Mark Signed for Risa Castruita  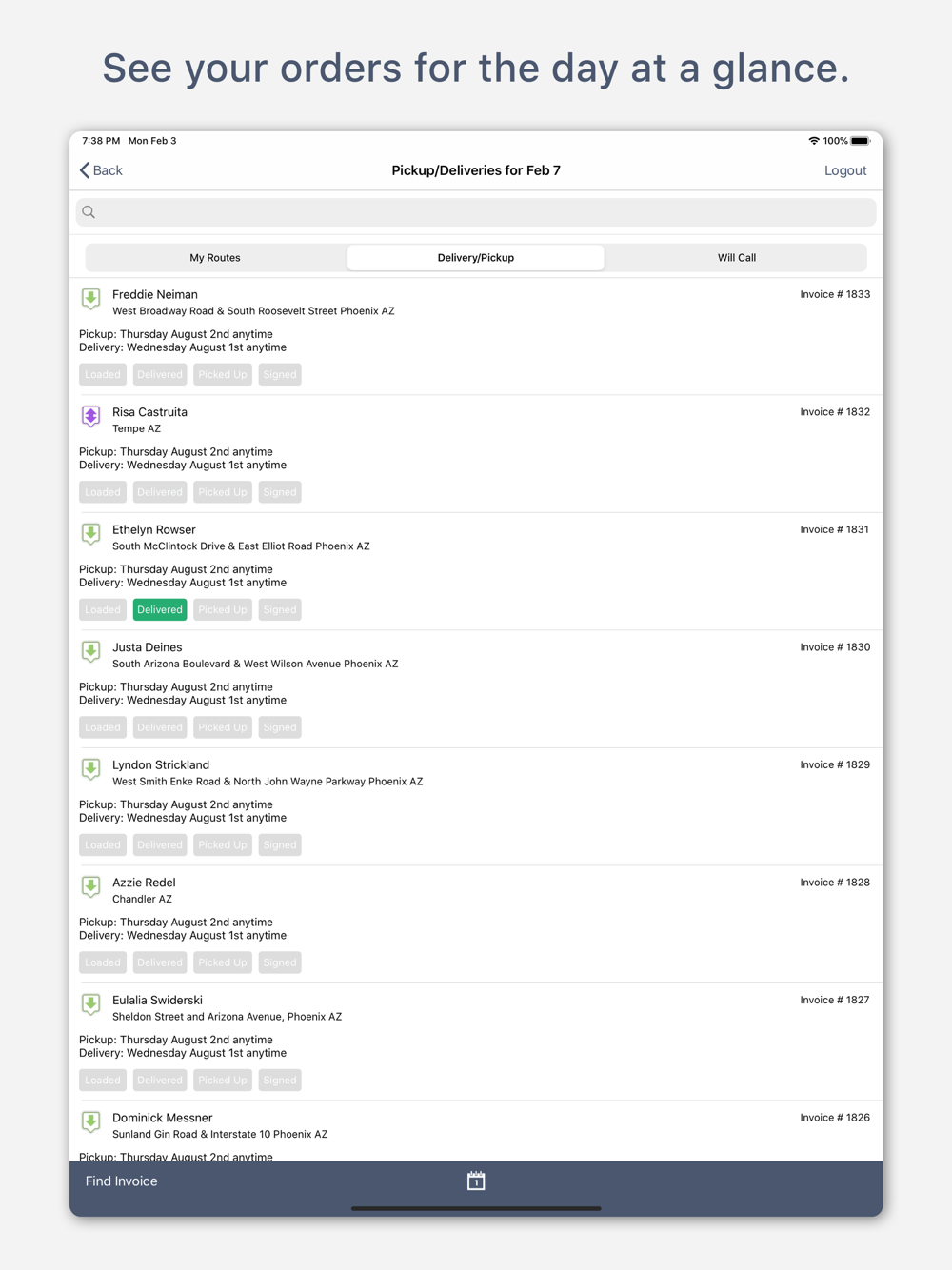[280, 492]
